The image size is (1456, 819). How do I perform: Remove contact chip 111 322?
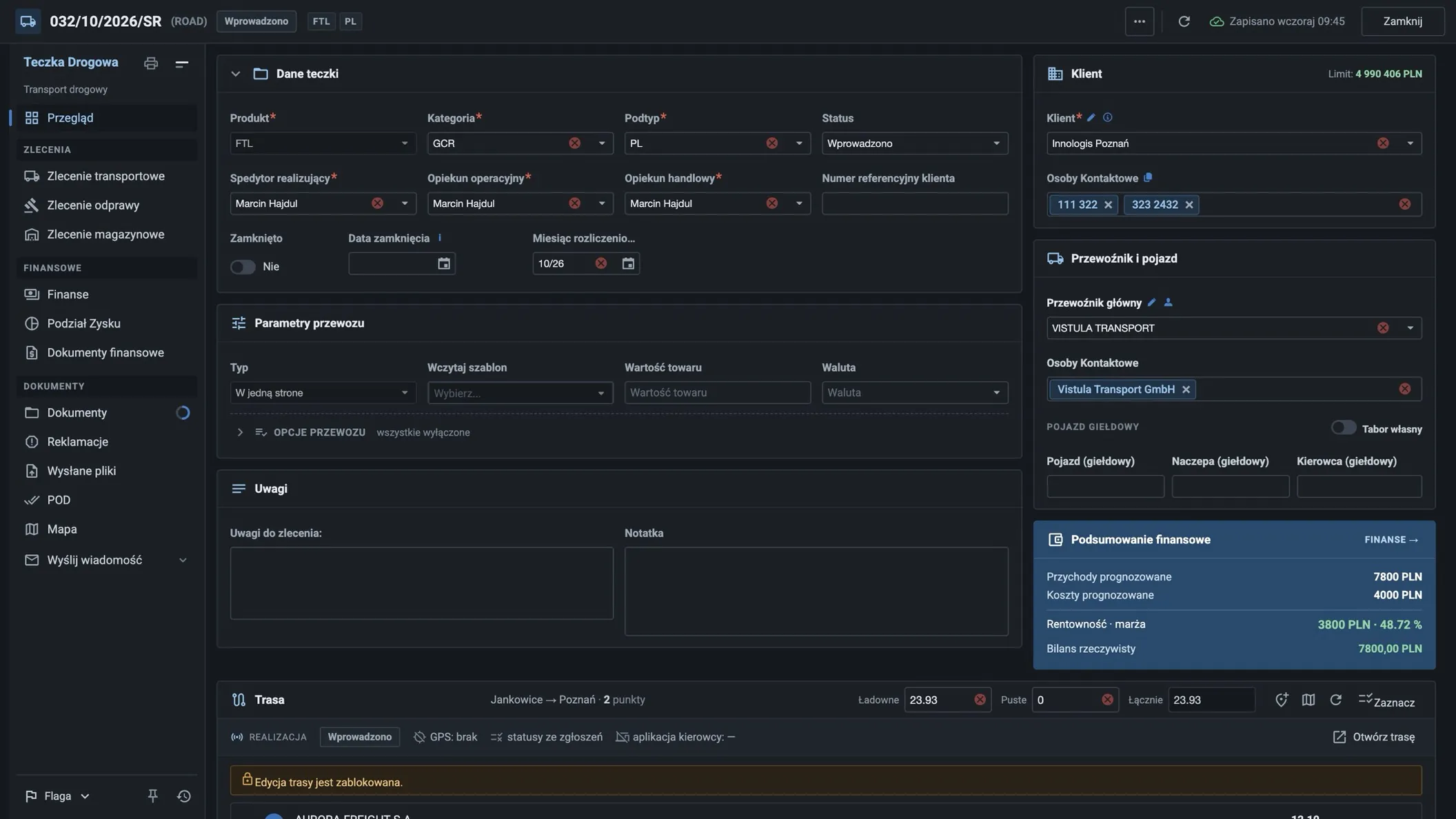1108,205
